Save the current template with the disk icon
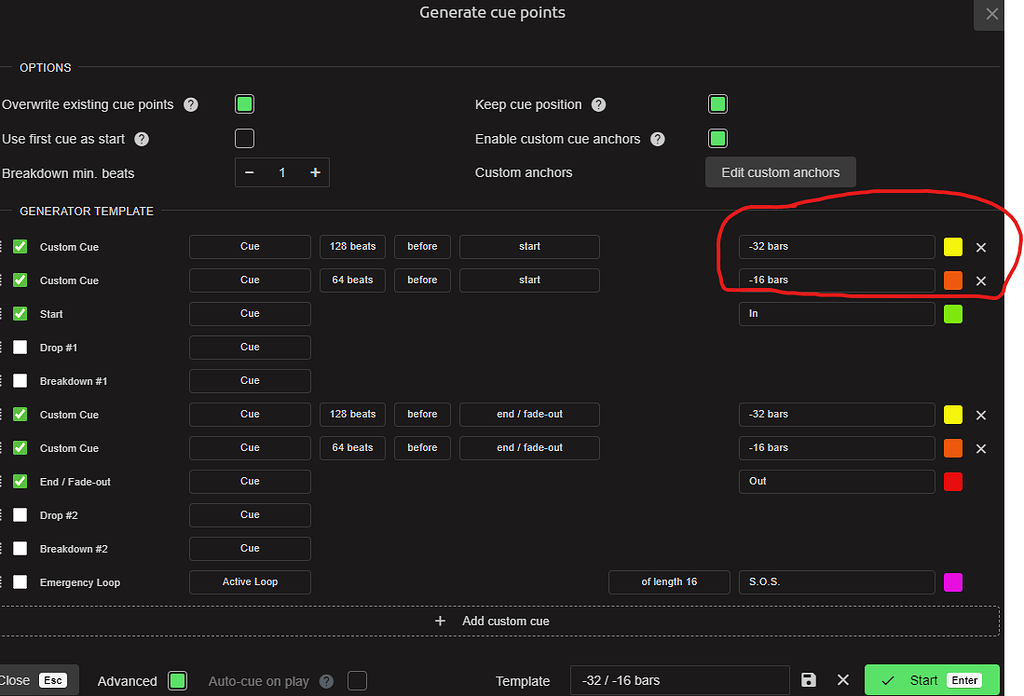Viewport: 1024px width, 696px height. click(808, 680)
